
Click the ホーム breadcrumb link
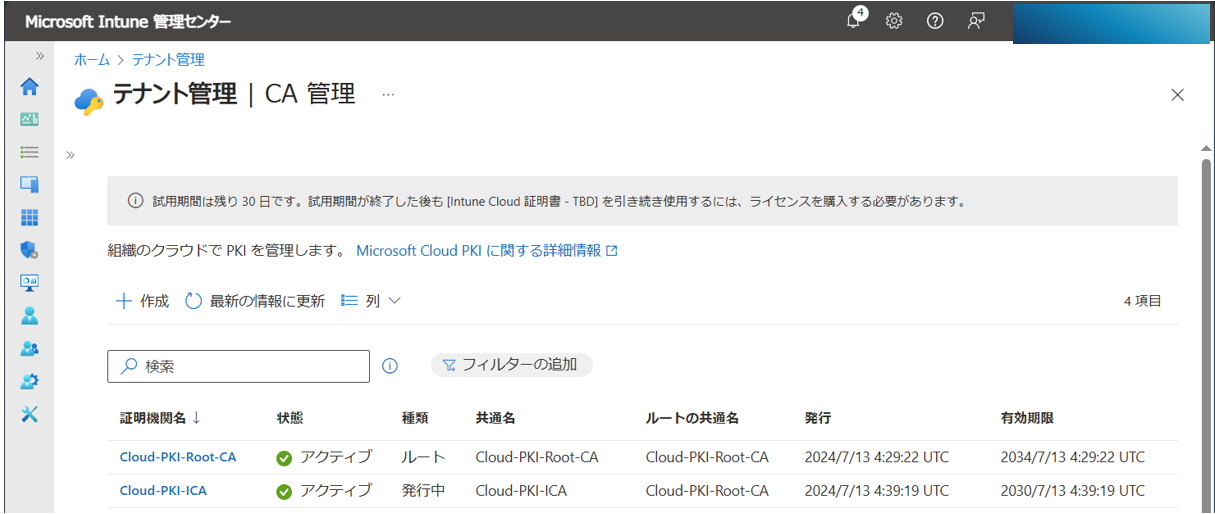pyautogui.click(x=91, y=60)
